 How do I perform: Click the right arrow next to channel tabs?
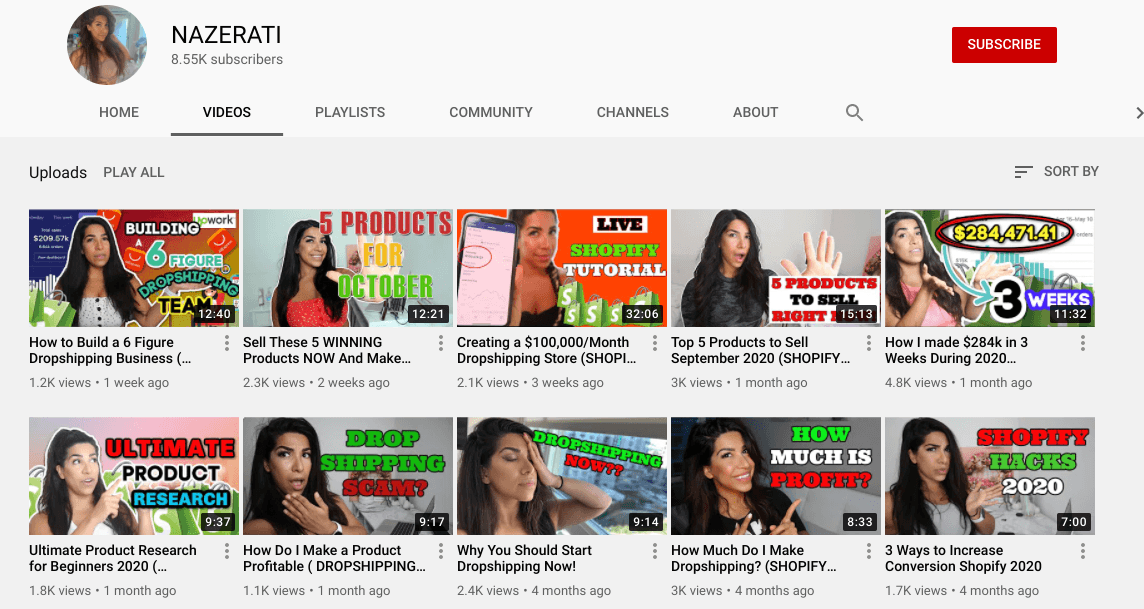coord(1139,112)
